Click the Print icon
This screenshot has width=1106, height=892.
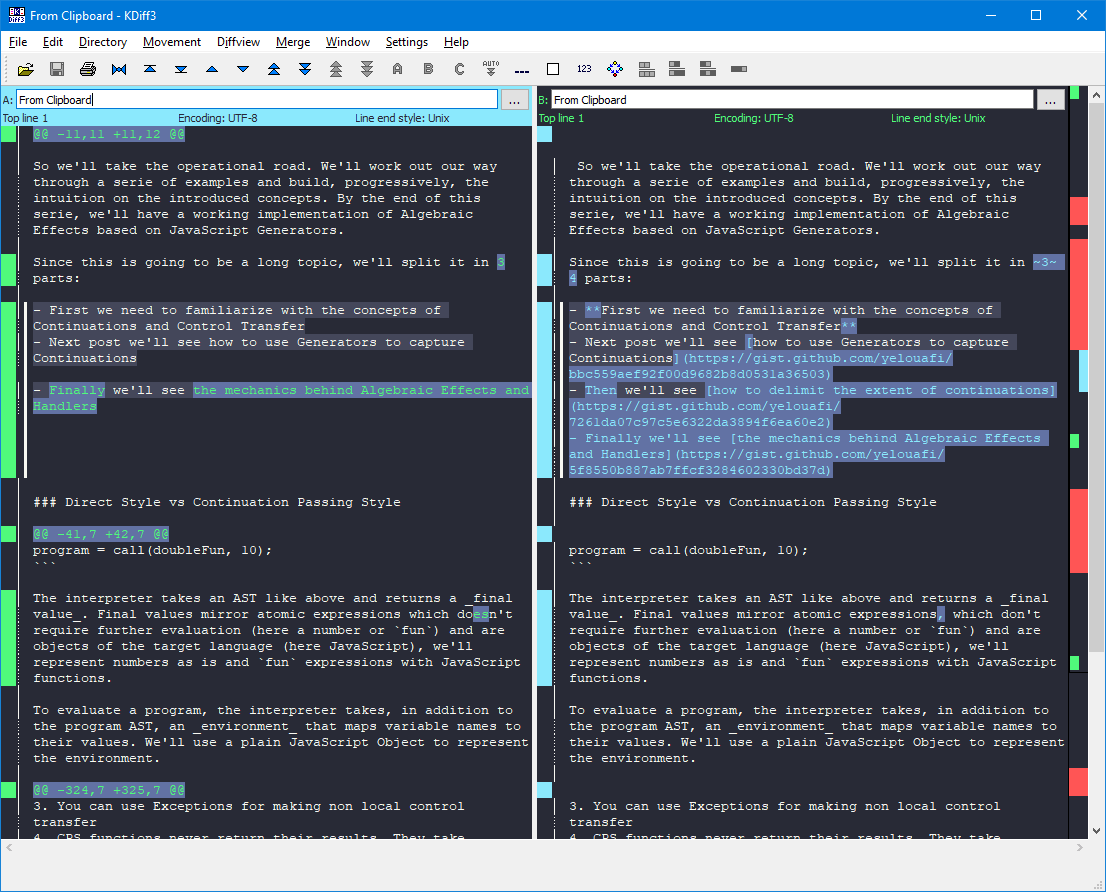point(88,69)
